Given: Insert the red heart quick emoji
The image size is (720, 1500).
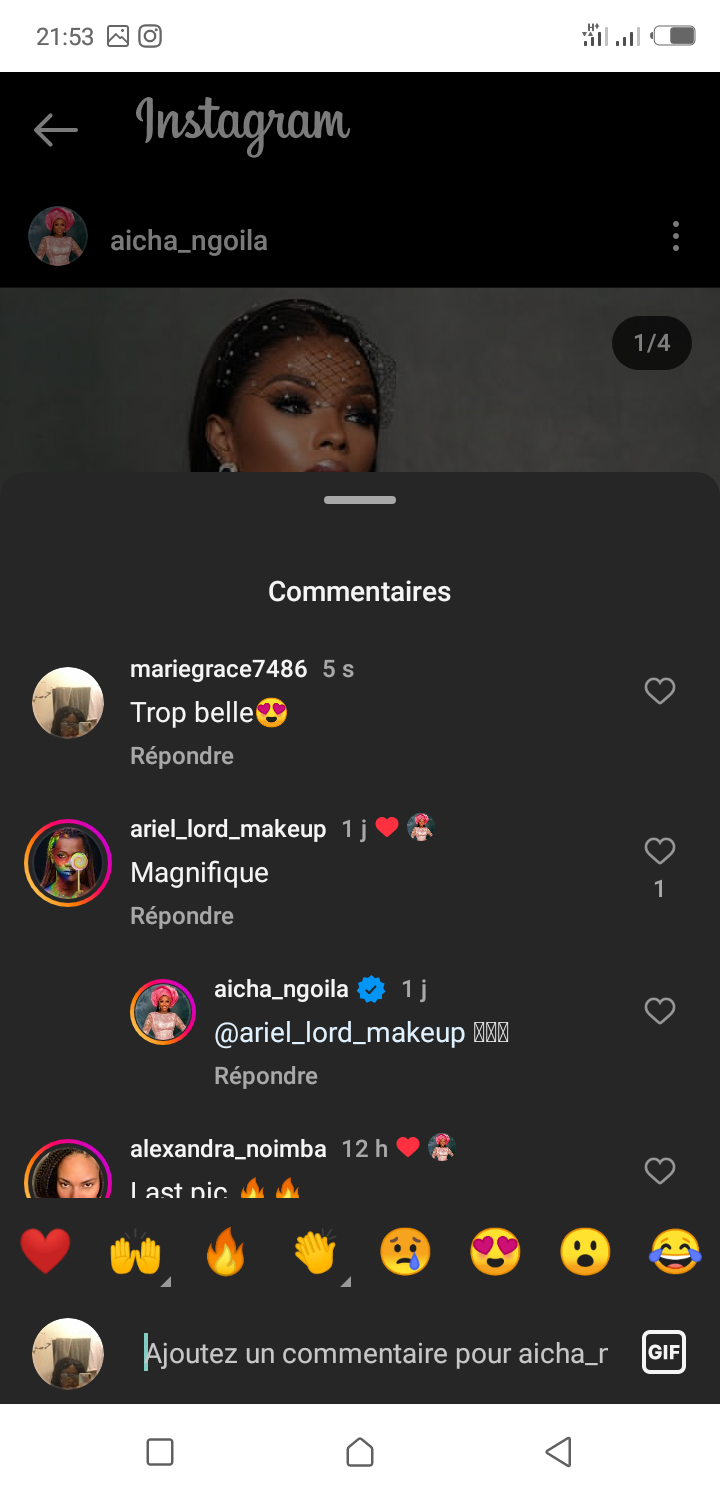Looking at the screenshot, I should pyautogui.click(x=46, y=1251).
